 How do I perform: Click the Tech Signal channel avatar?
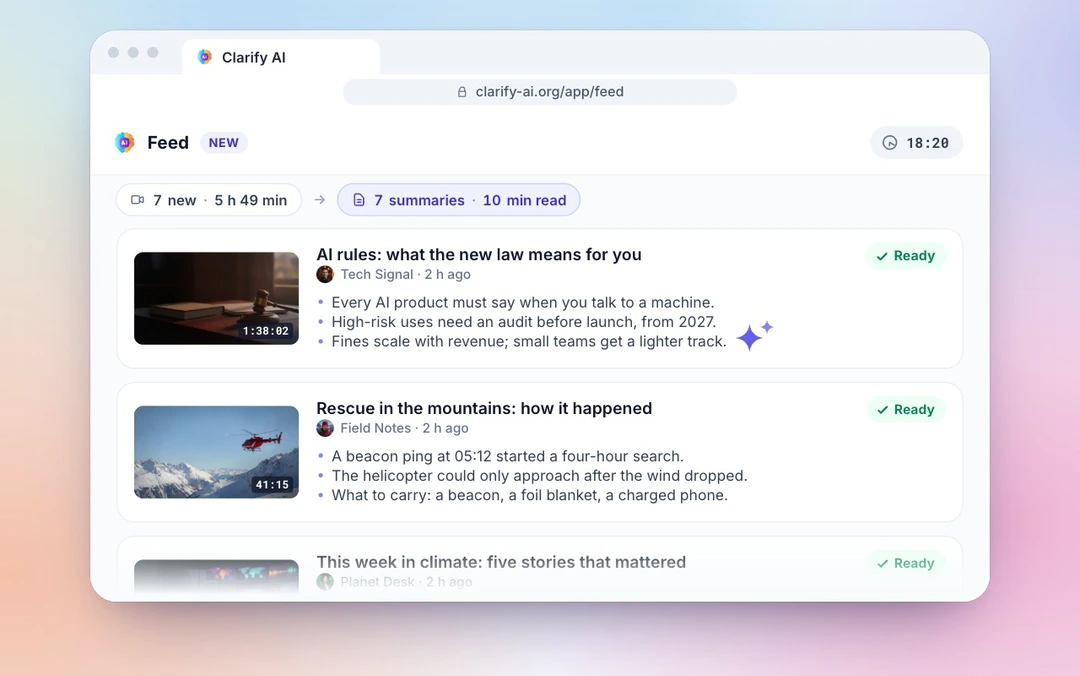click(x=325, y=274)
